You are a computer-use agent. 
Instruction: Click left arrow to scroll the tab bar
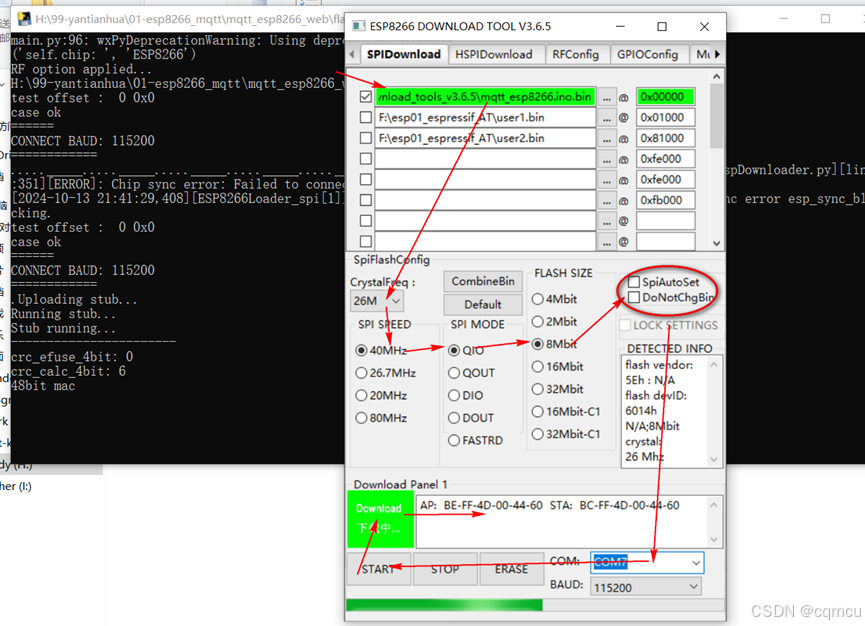[351, 54]
